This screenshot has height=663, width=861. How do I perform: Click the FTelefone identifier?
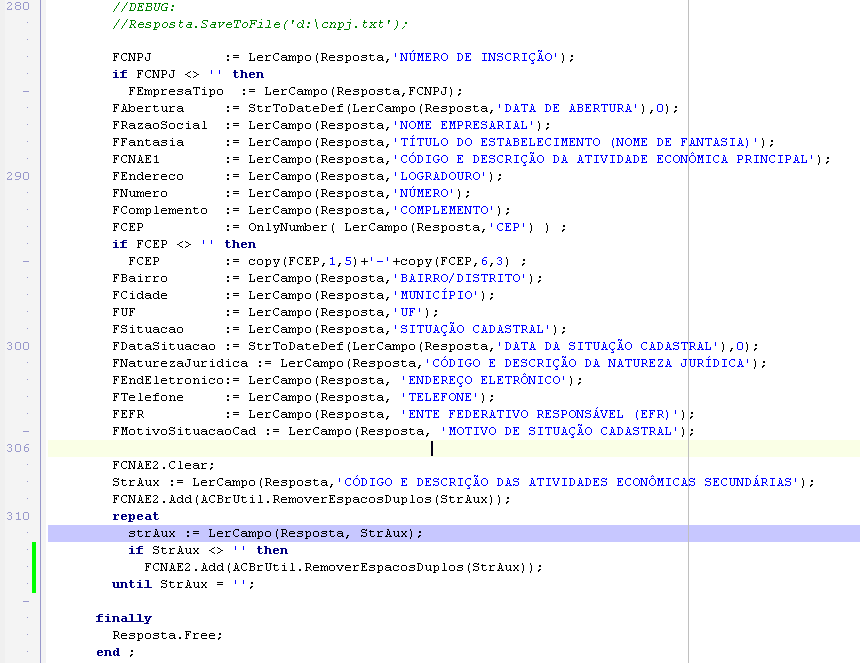pos(148,398)
